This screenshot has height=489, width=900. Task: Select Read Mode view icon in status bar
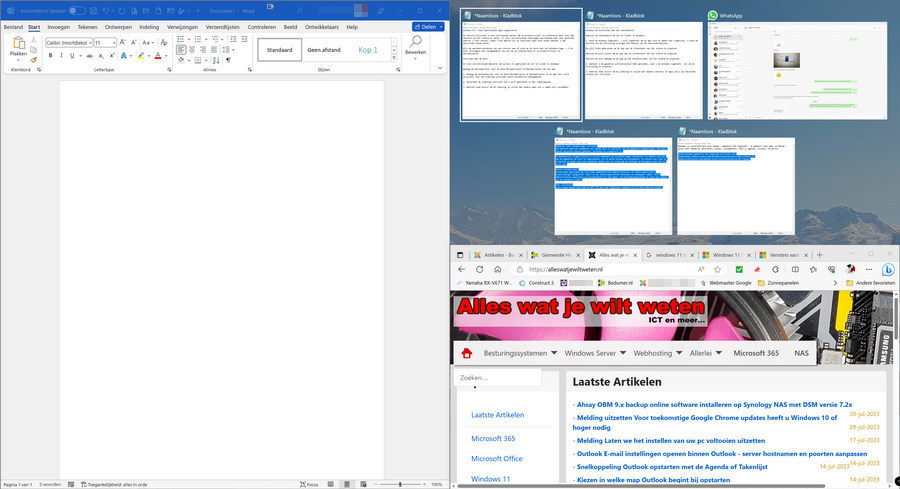331,484
